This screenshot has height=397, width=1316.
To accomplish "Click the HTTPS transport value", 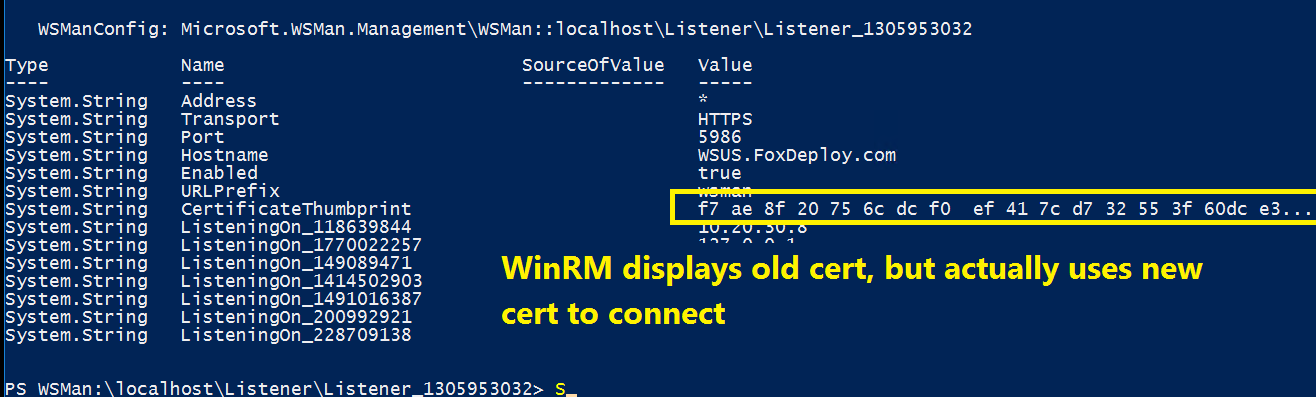I will point(725,119).
